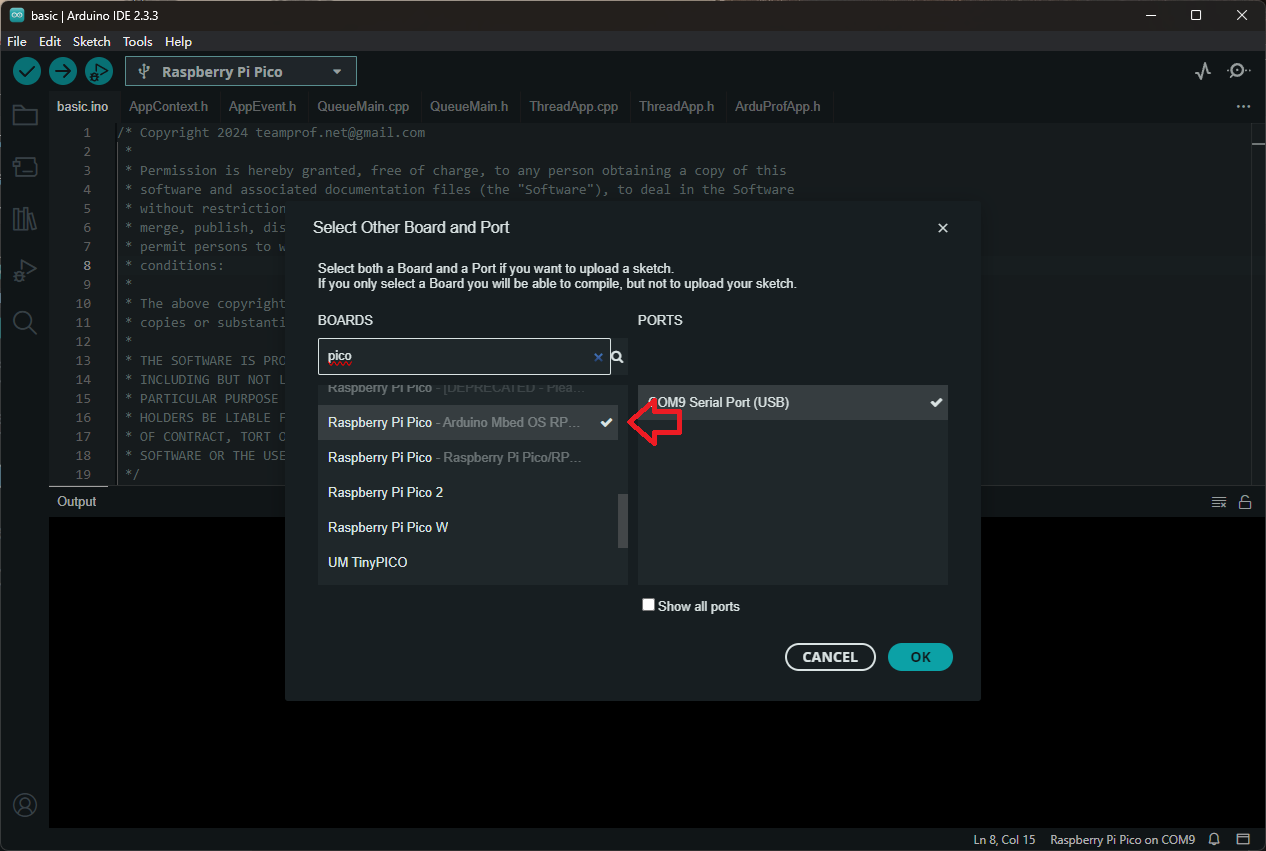This screenshot has height=851, width=1266.
Task: Open the Boards Manager sidebar icon
Action: point(25,166)
